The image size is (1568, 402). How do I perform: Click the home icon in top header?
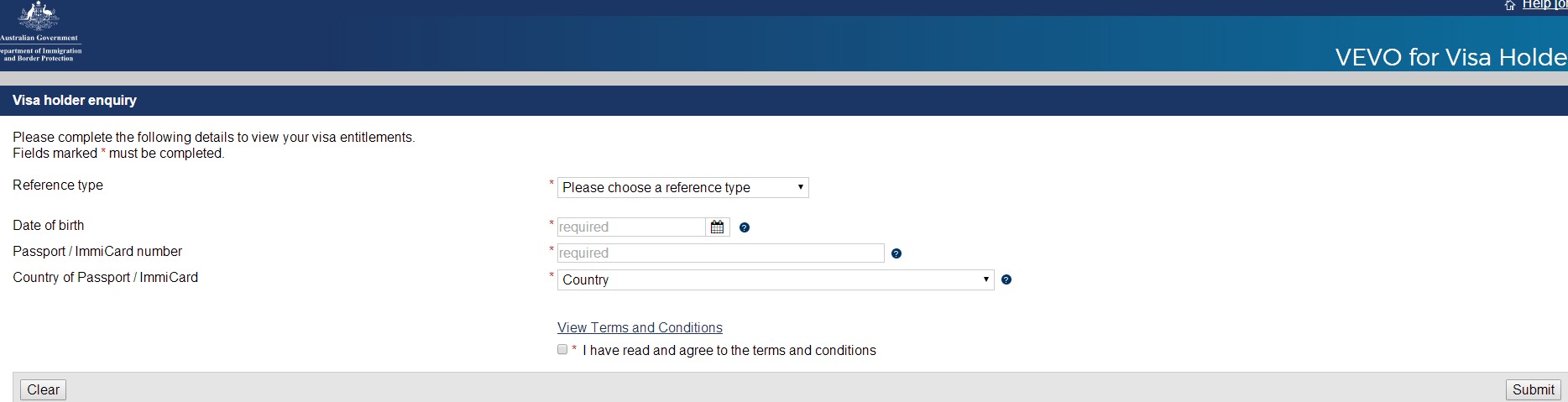pyautogui.click(x=1510, y=5)
